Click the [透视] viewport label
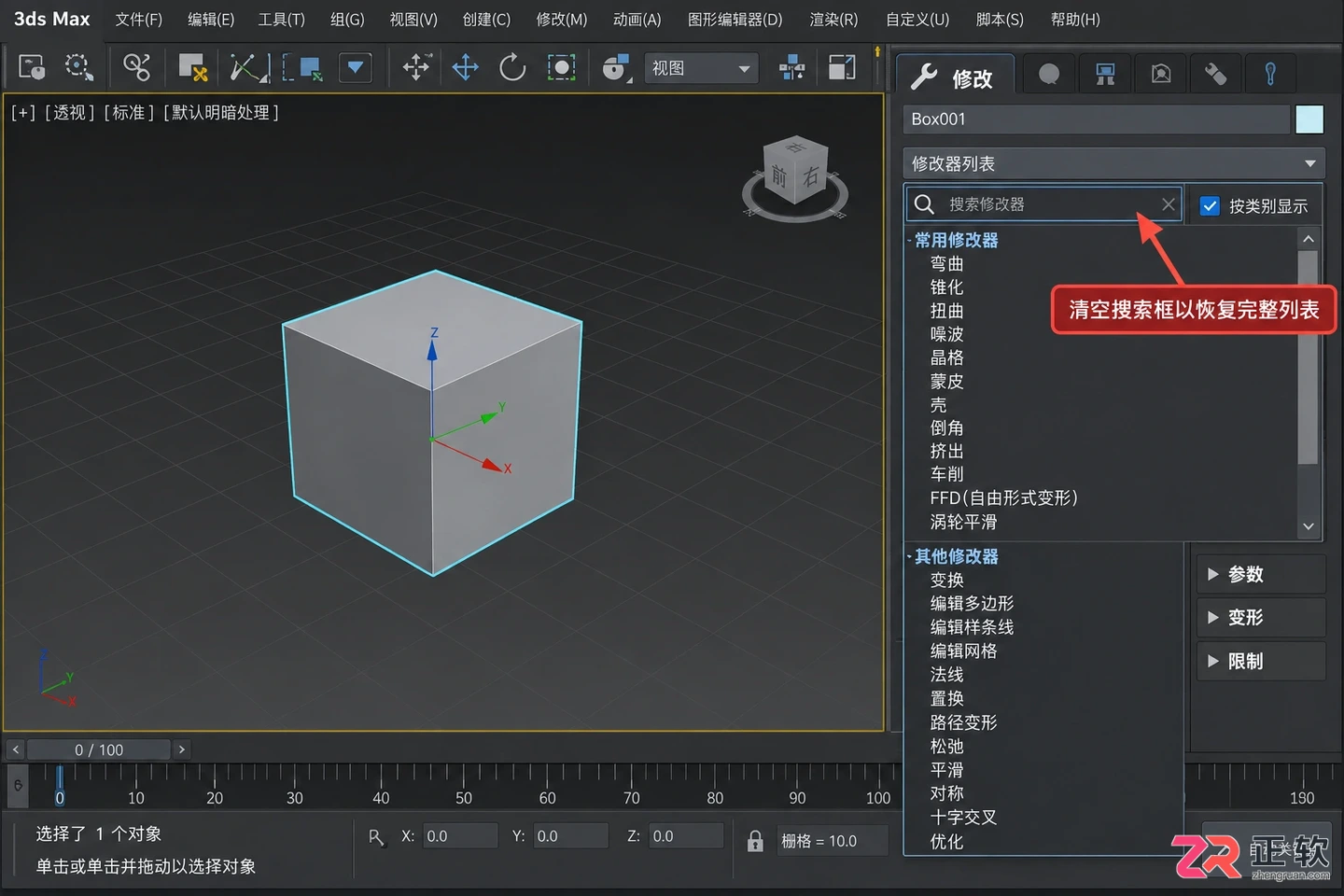The width and height of the screenshot is (1344, 896). point(71,113)
